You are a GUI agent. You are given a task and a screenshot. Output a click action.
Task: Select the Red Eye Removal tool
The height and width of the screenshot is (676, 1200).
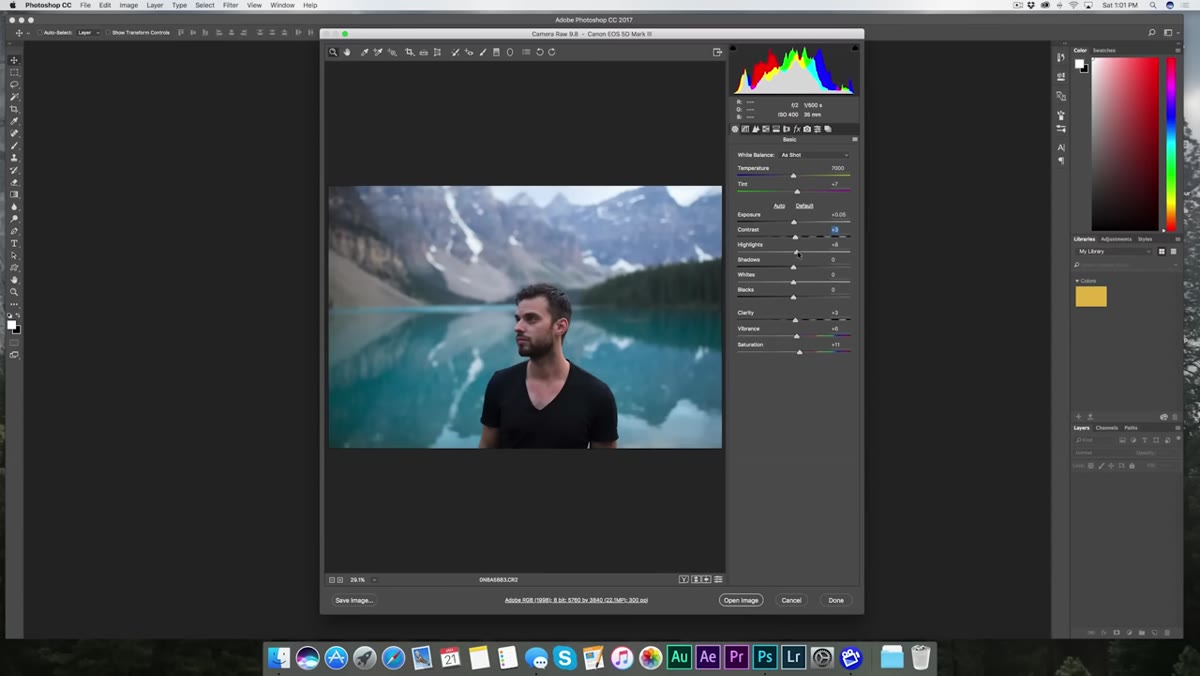point(469,52)
